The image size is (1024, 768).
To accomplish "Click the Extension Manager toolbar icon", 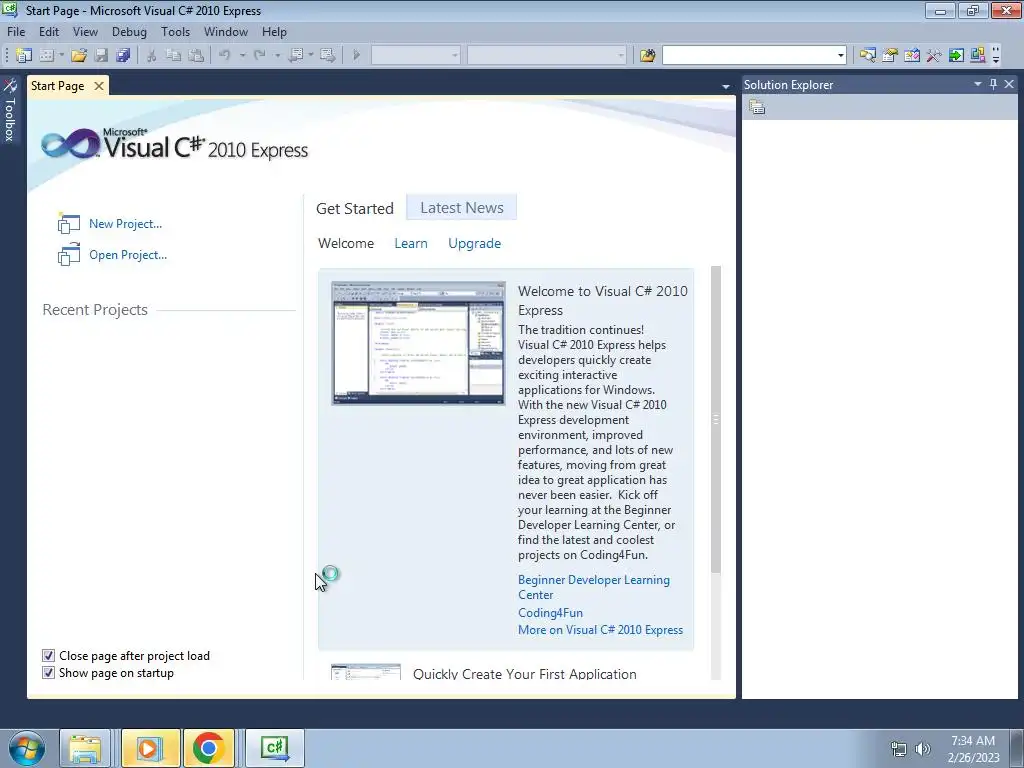I will pyautogui.click(x=978, y=56).
